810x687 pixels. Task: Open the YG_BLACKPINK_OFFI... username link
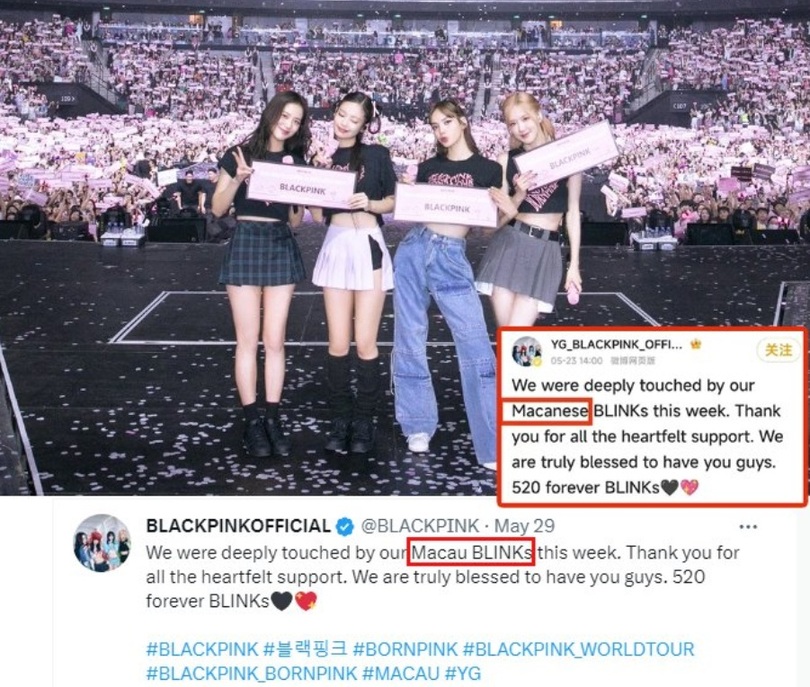(616, 345)
